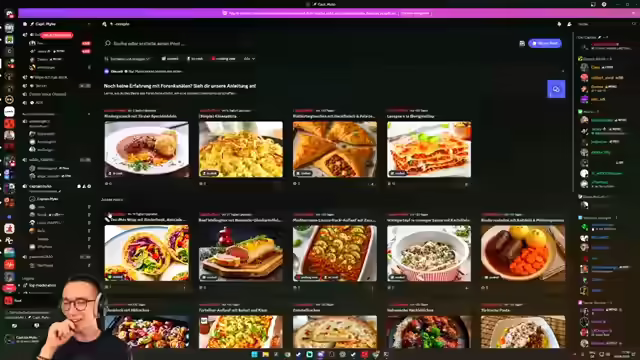
Task: Click the forum channel icon in the header
Action: pos(104,24)
